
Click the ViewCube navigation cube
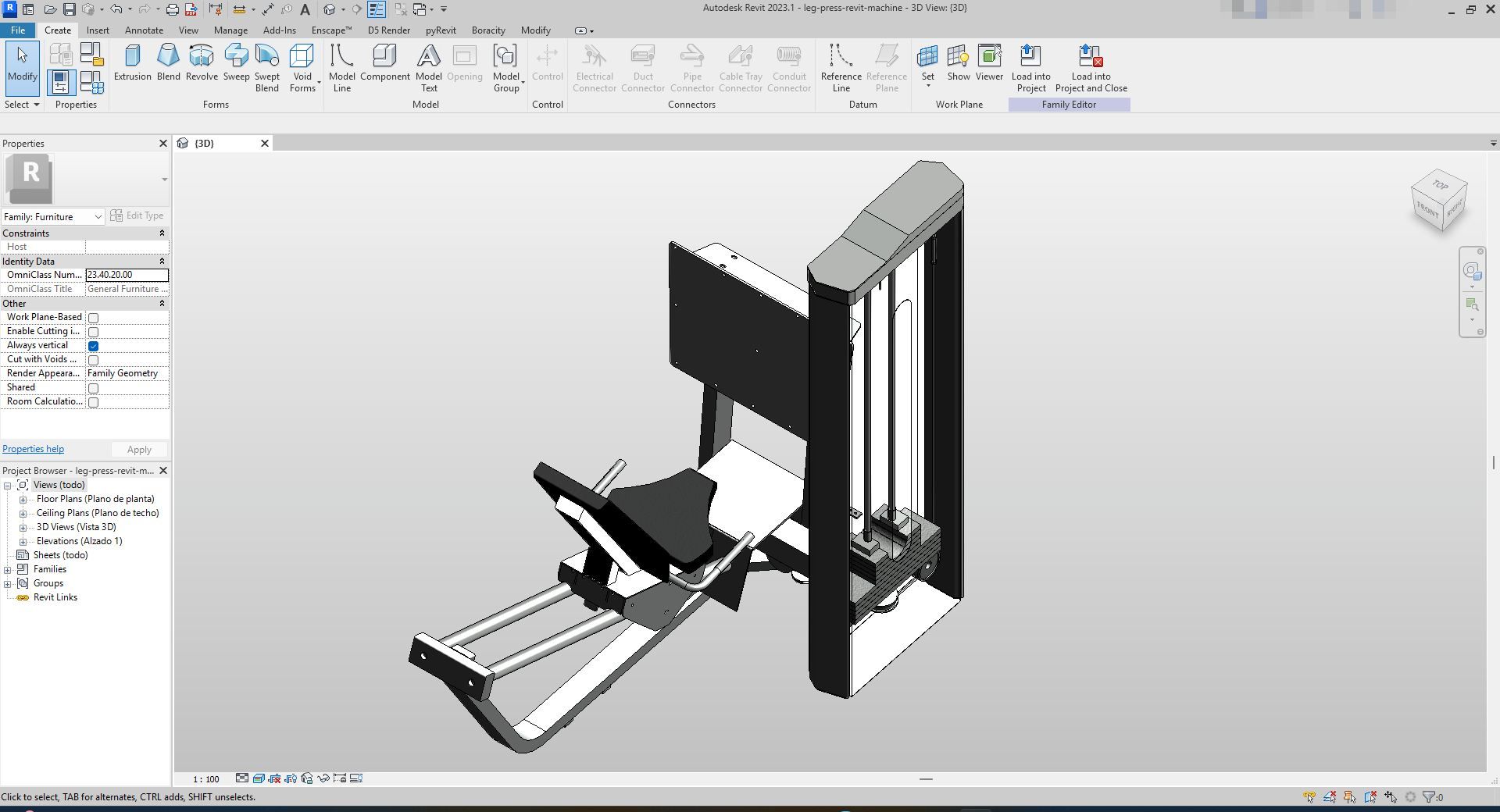pyautogui.click(x=1439, y=201)
